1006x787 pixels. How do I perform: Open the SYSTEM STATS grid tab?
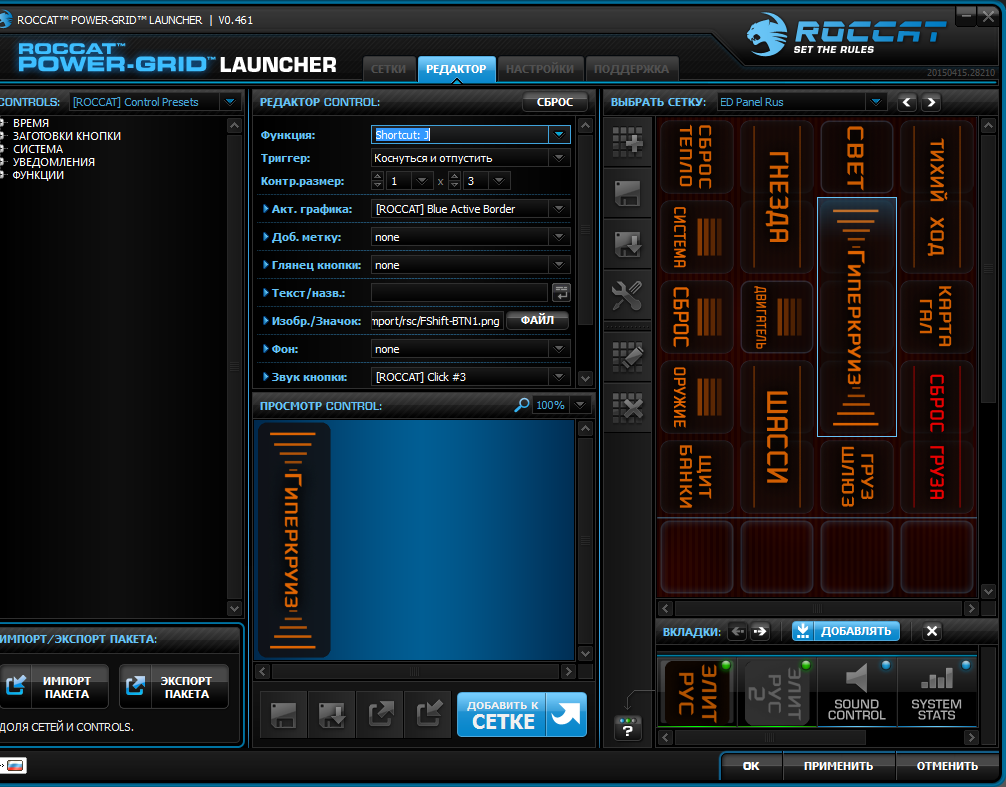tap(937, 692)
